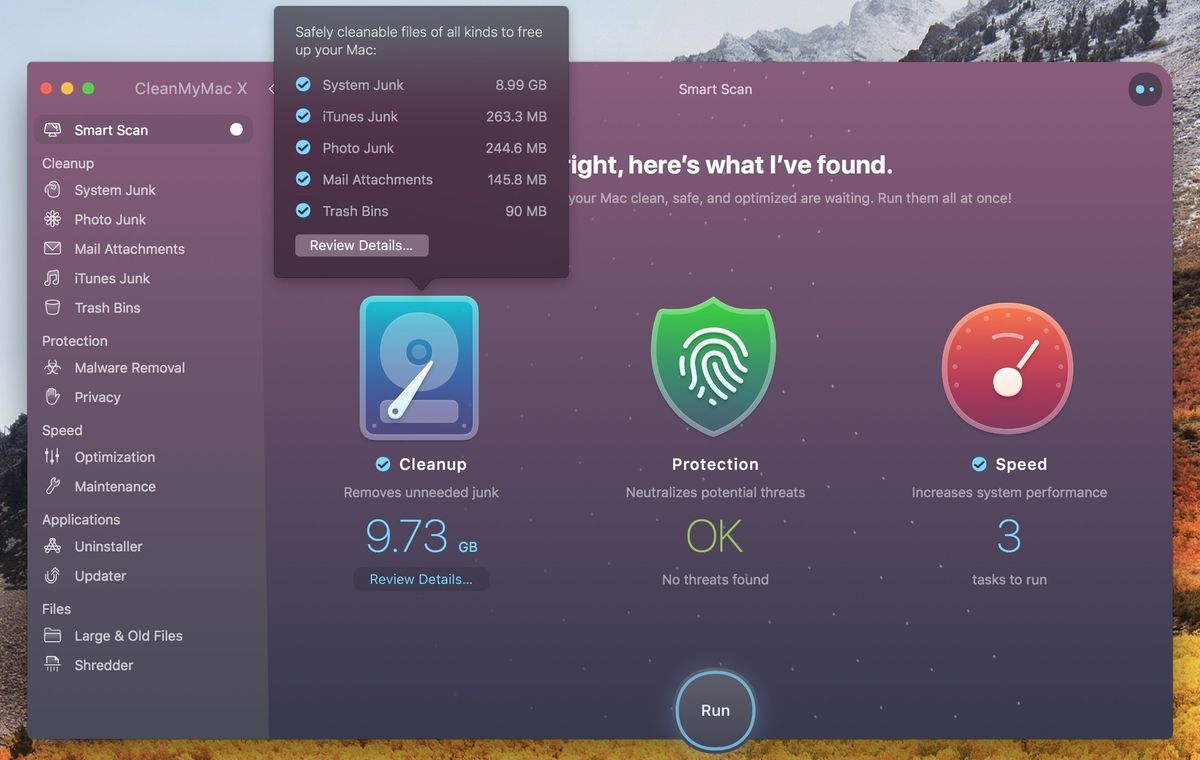Open Optimization module label

pyautogui.click(x=115, y=457)
